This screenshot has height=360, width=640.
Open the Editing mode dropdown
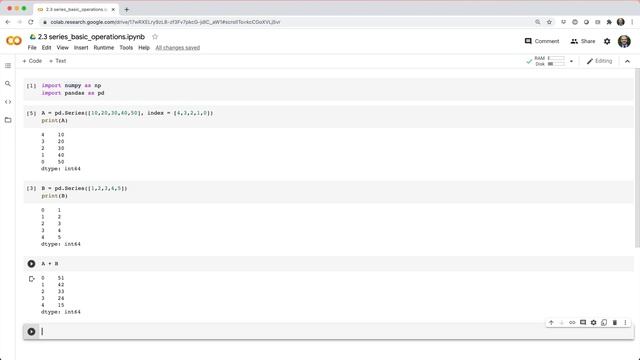599,61
